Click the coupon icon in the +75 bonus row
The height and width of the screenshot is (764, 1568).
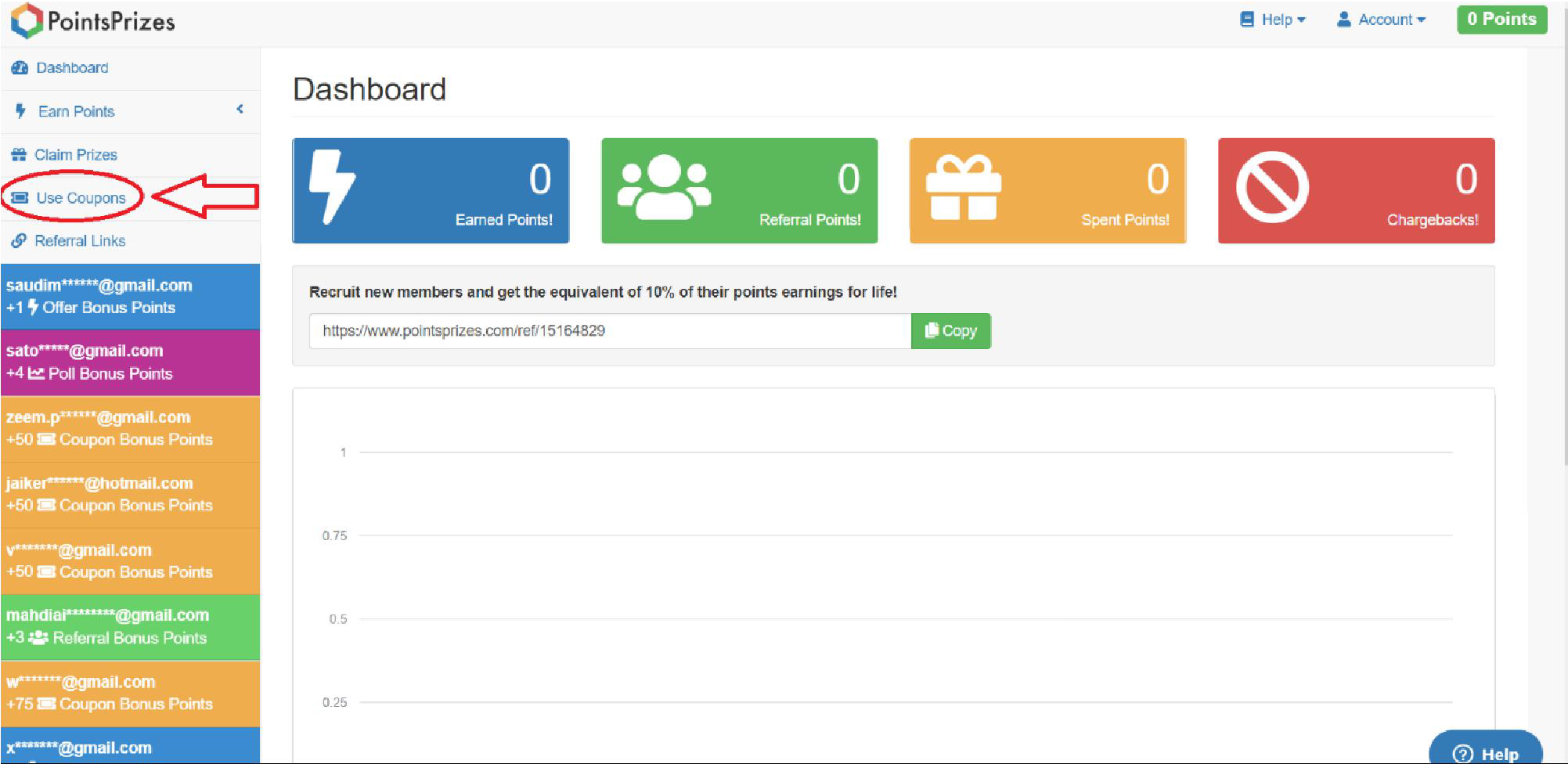46,704
